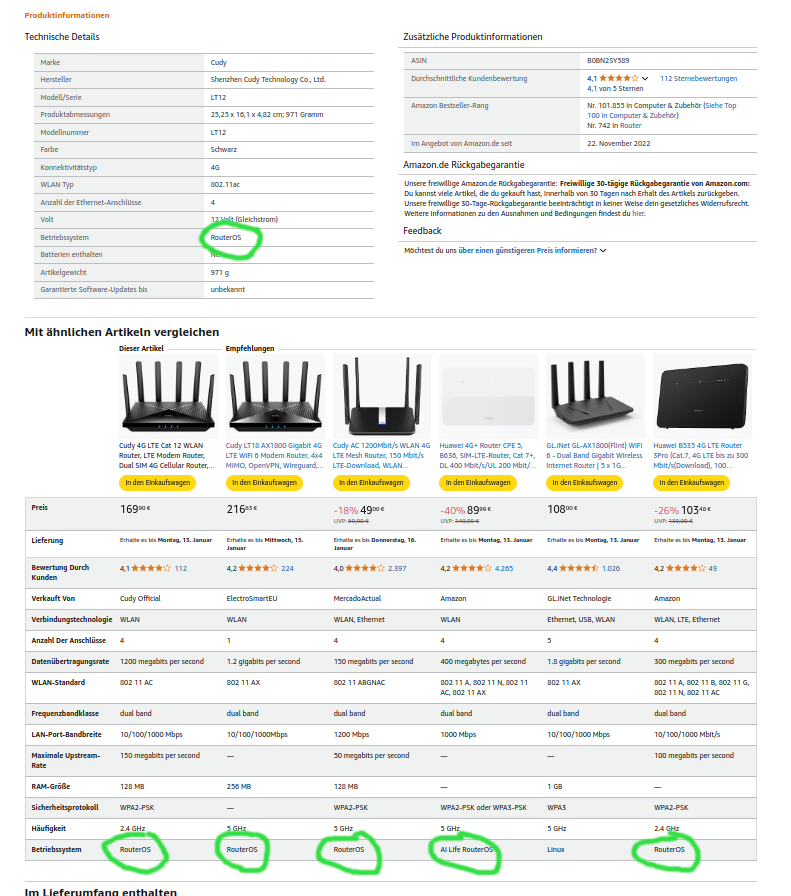
Task: Click the stars in Durchschnittliche Kundenbewertung row
Action: pos(618,78)
